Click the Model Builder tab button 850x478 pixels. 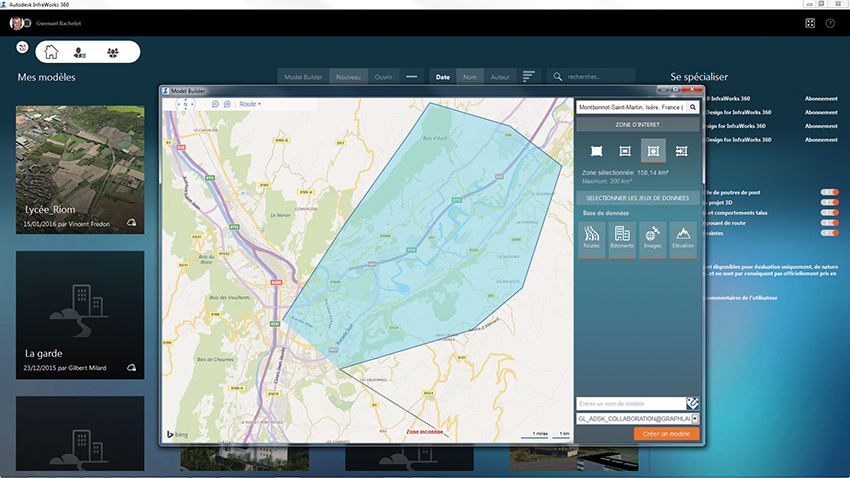click(x=304, y=77)
